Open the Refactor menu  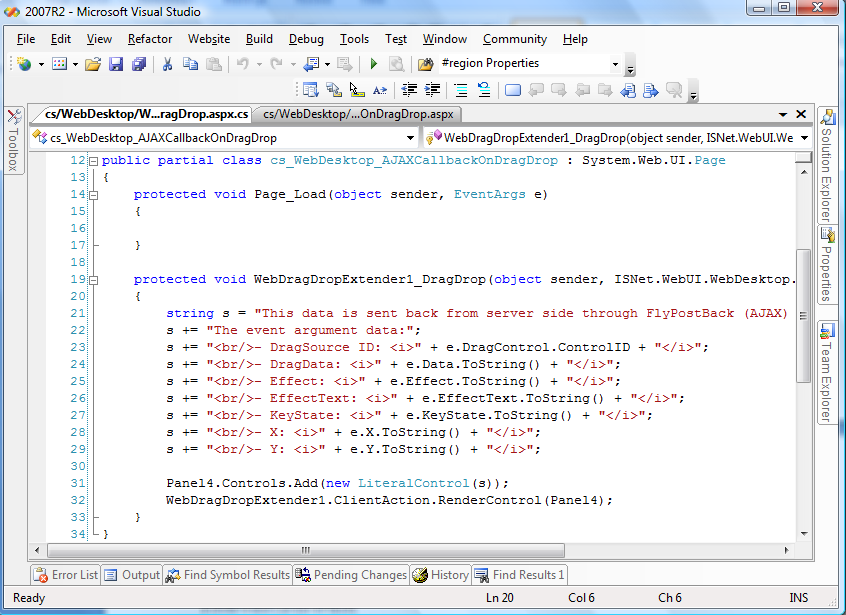(150, 39)
